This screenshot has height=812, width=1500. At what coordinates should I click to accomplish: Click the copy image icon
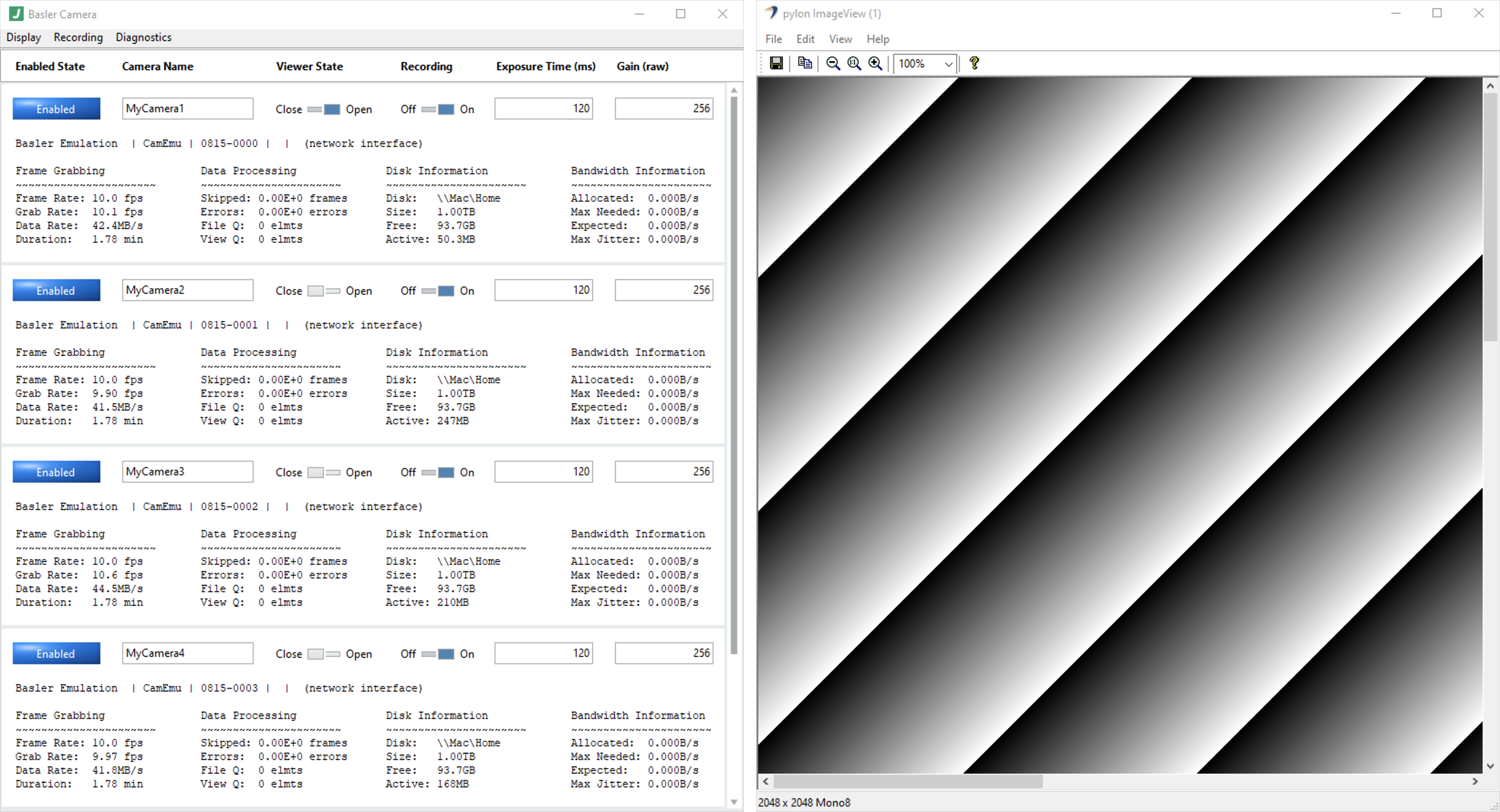click(x=805, y=63)
